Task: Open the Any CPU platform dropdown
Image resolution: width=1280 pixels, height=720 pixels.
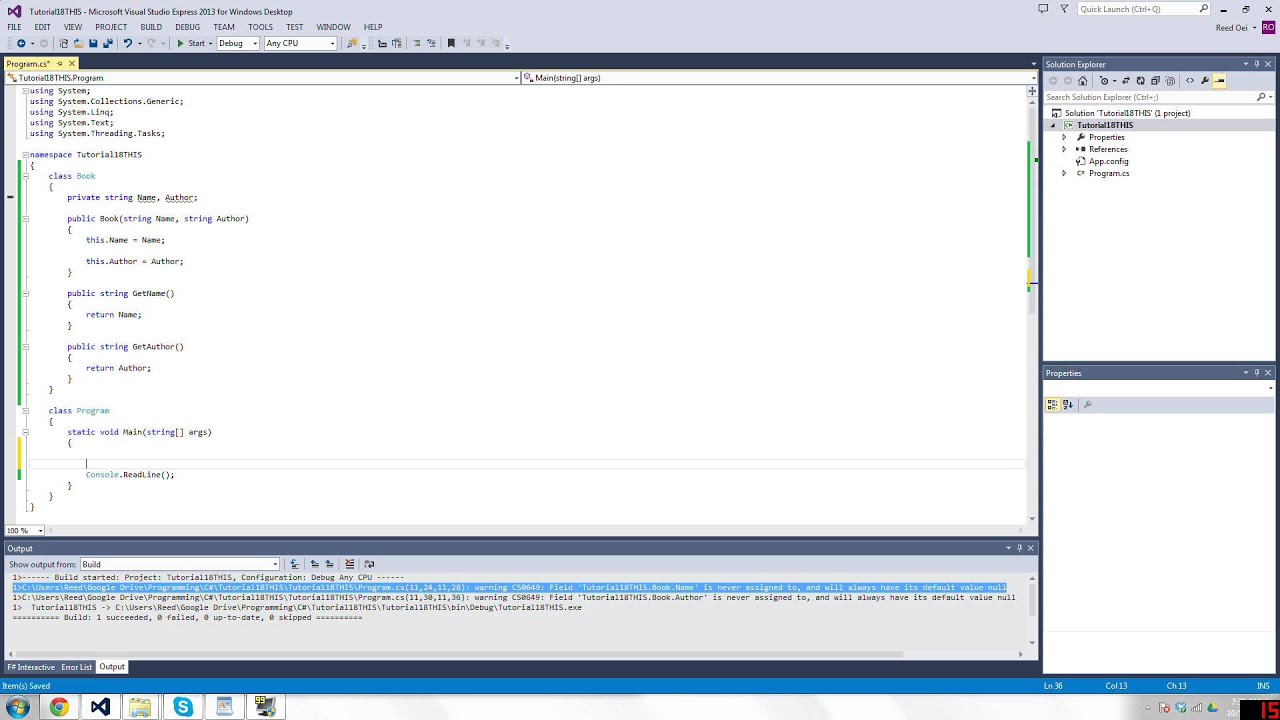Action: click(300, 43)
